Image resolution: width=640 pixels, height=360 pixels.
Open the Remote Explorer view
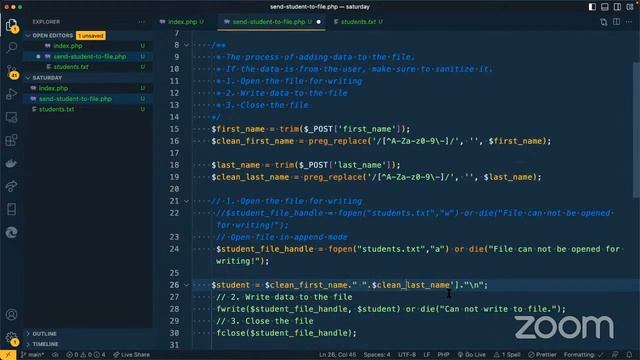point(11,118)
